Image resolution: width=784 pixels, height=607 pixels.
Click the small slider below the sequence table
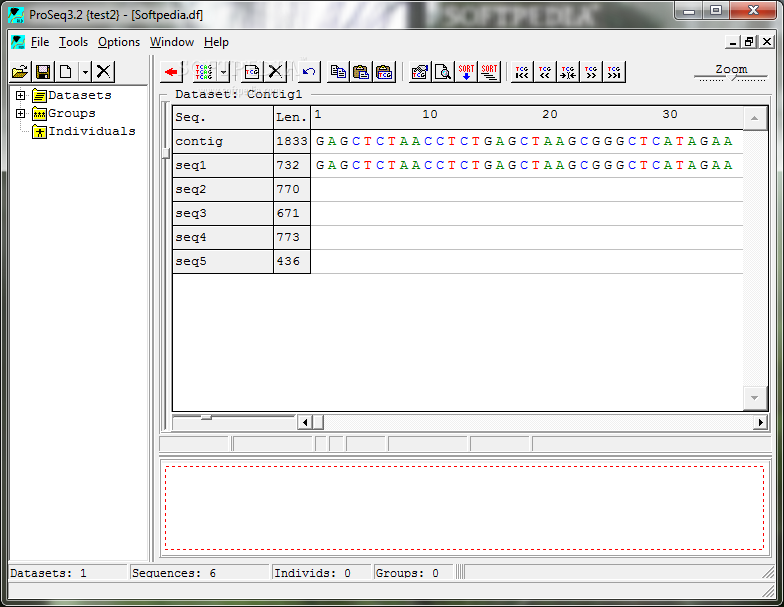point(206,417)
